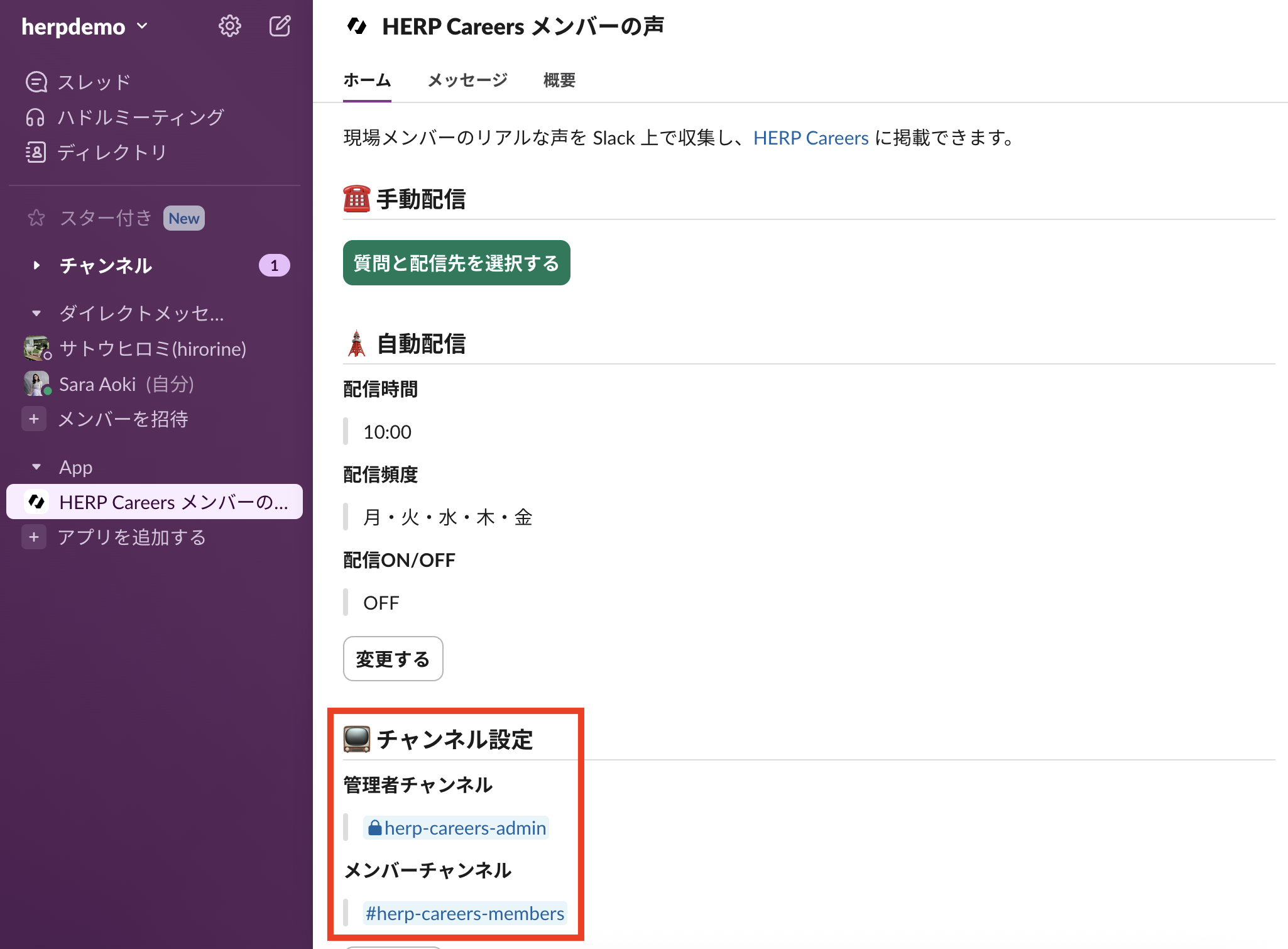Open workspace settings gear icon

(x=229, y=26)
